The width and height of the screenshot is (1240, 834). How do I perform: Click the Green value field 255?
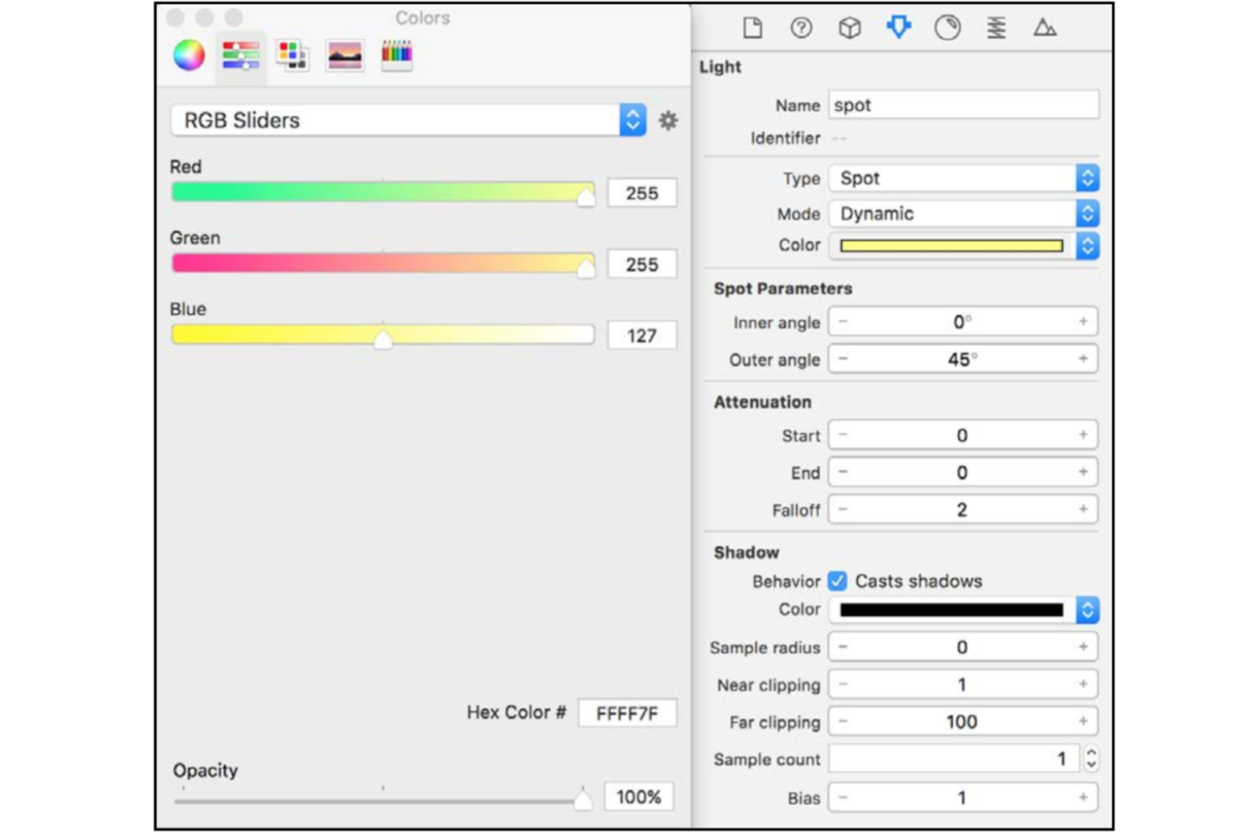point(642,264)
